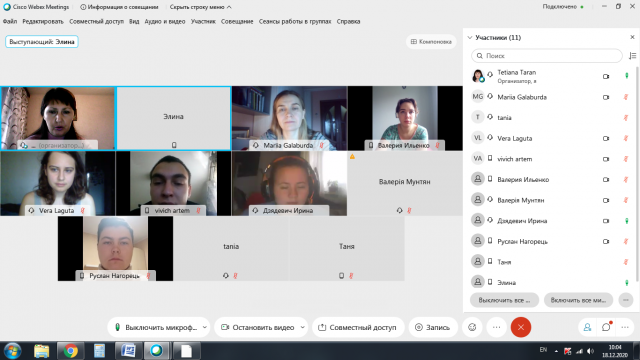
Task: Open the chat panel icon
Action: (606, 327)
